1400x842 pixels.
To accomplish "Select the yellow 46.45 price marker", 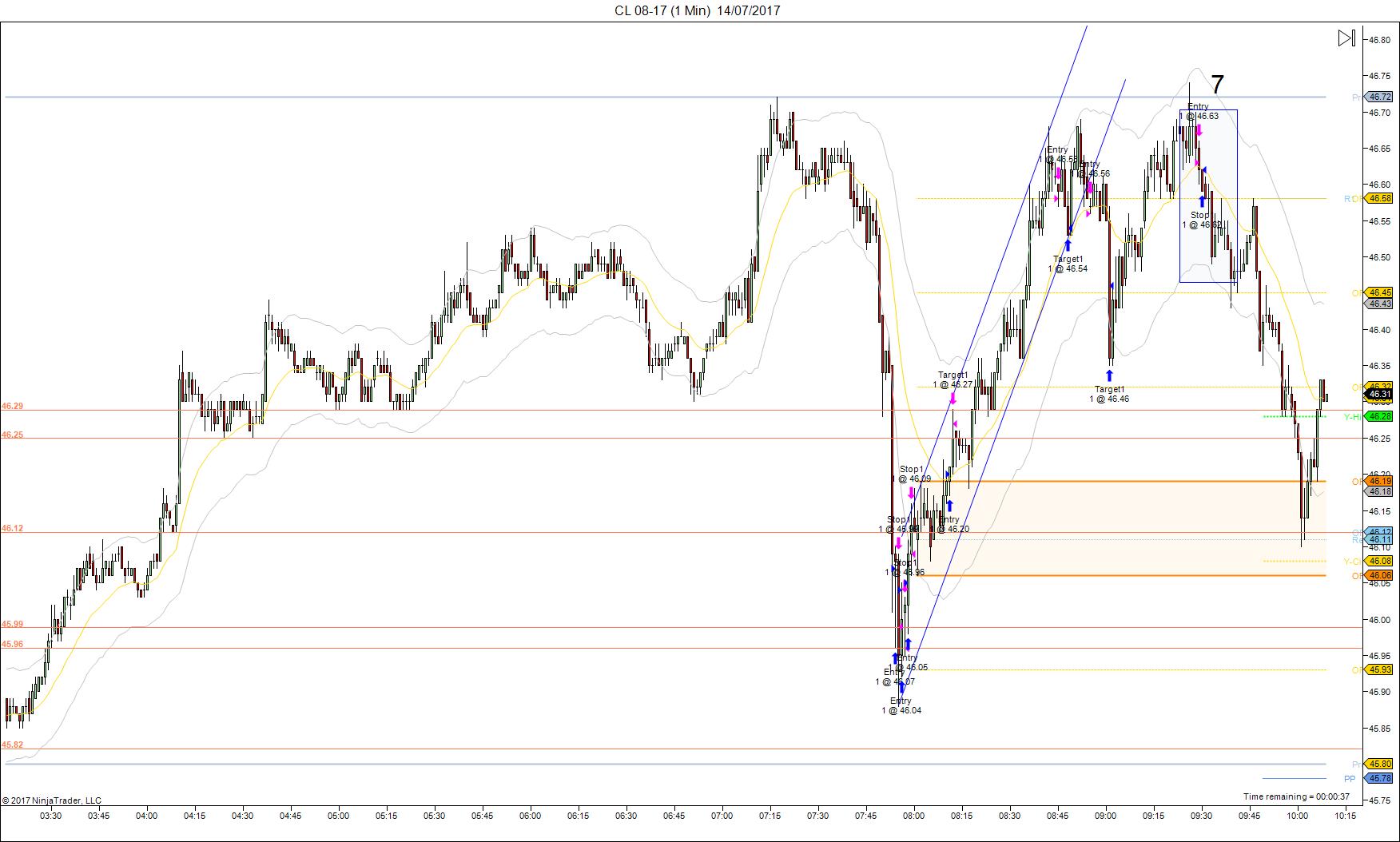I will point(1380,292).
